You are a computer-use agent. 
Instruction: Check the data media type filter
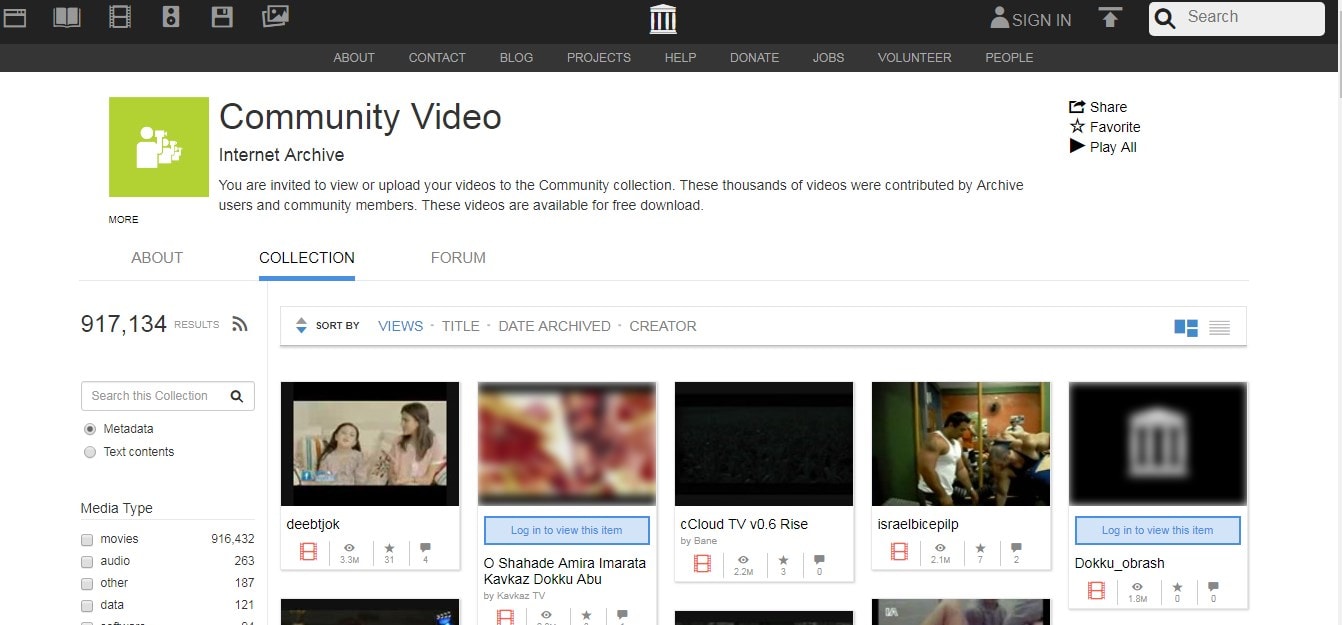[87, 606]
